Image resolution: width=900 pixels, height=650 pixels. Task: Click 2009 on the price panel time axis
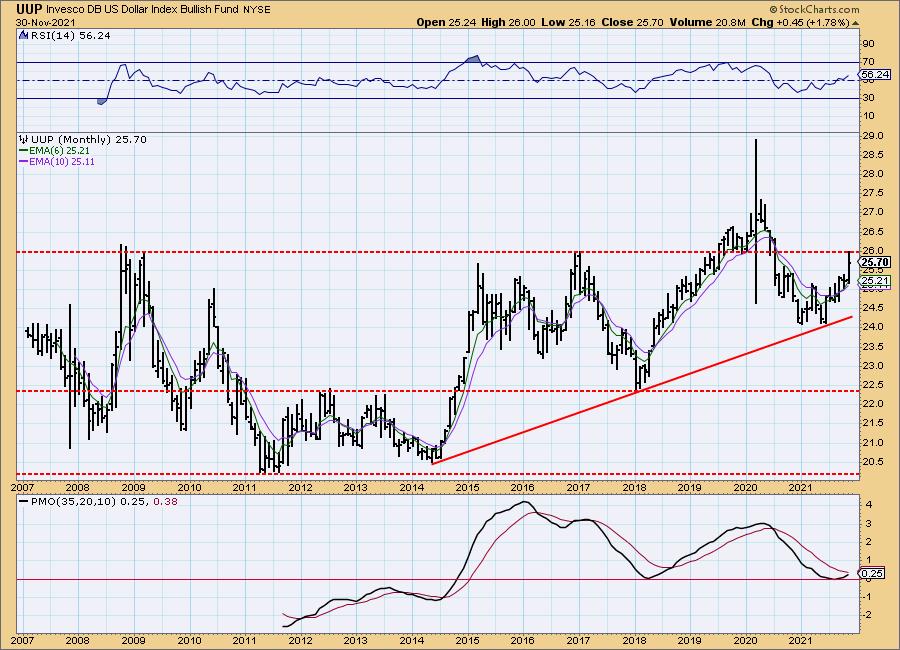point(133,488)
